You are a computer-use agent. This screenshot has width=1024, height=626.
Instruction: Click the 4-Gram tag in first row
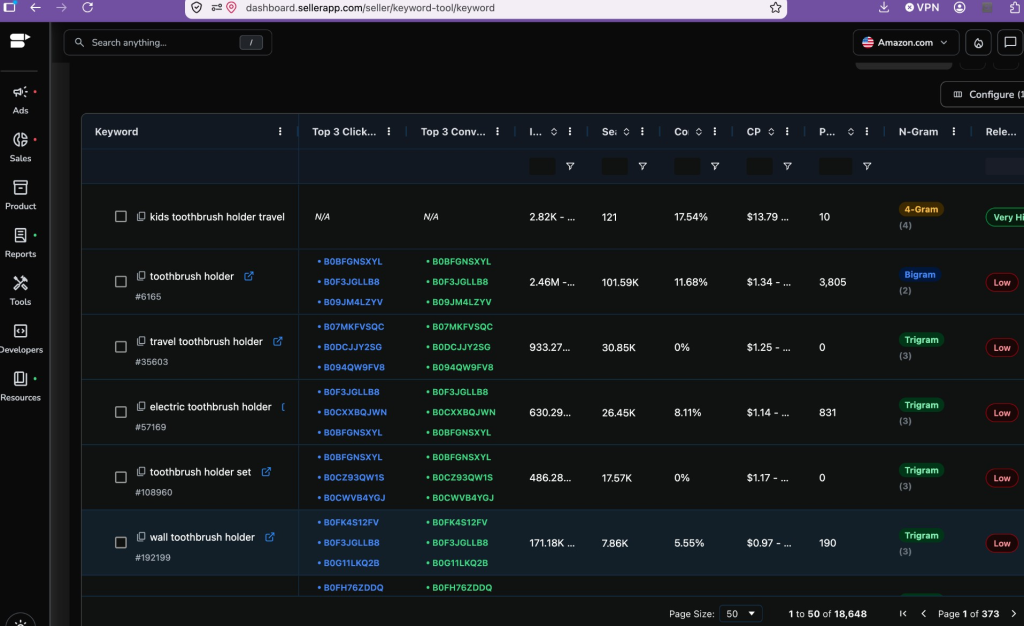[x=921, y=210]
